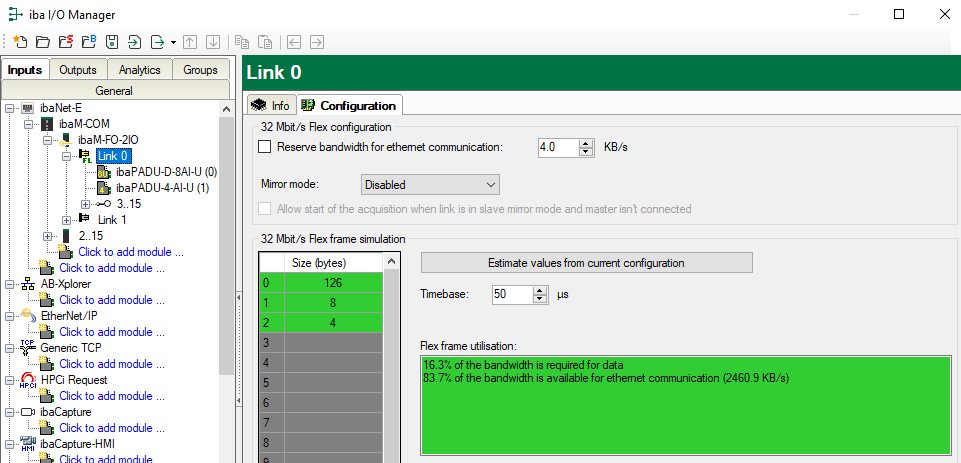Expand the 3..15 tree node
Viewport: 961px width, 463px height.
[85, 204]
